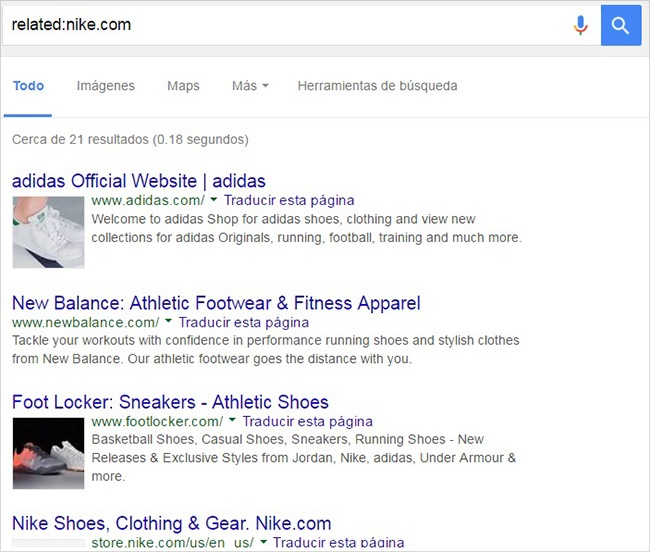Switch to the Imágenes tab
The image size is (650, 552).
pos(106,86)
